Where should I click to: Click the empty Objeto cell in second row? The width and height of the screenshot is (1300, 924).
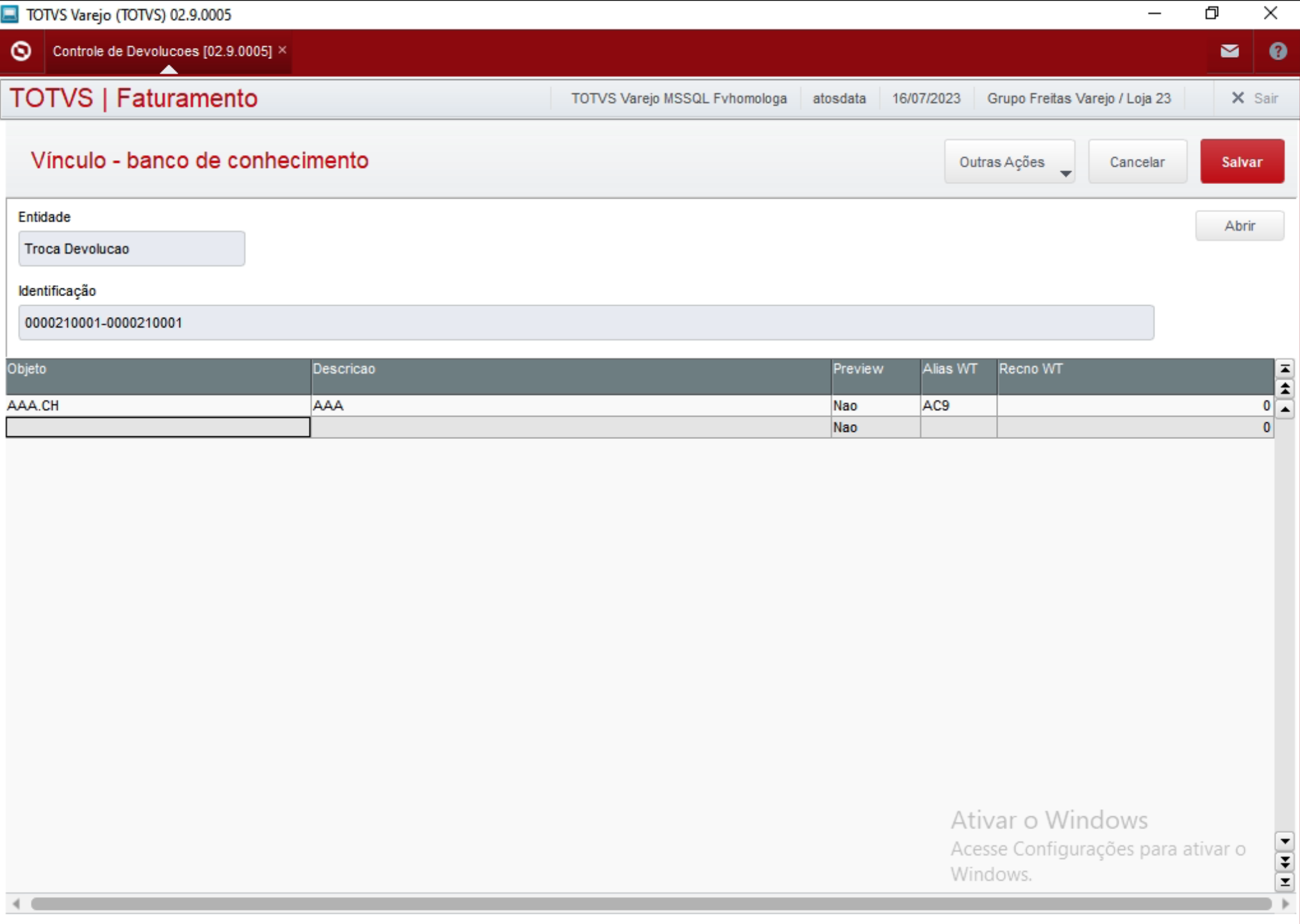(158, 427)
